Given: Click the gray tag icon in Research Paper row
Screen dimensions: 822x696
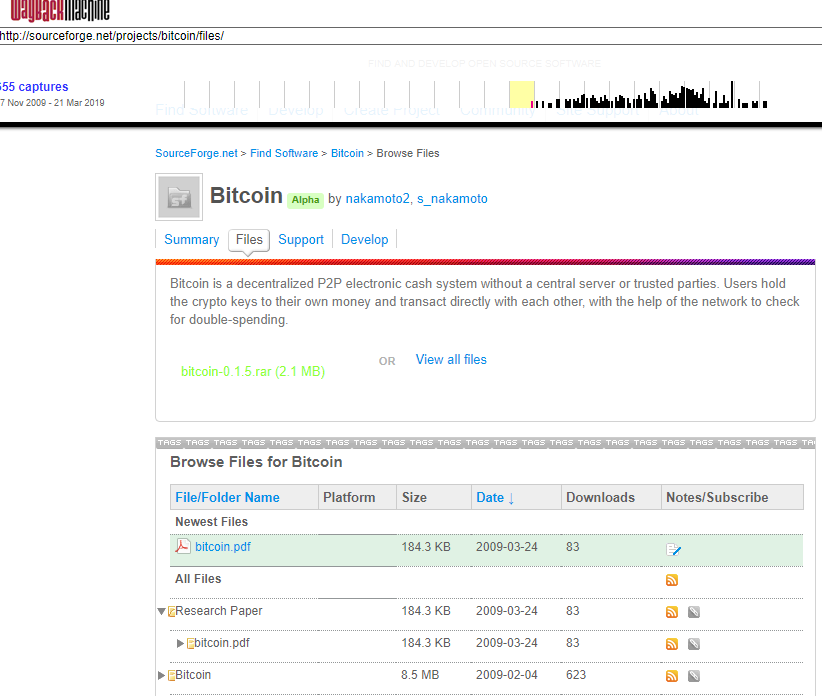Looking at the screenshot, I should [x=694, y=612].
